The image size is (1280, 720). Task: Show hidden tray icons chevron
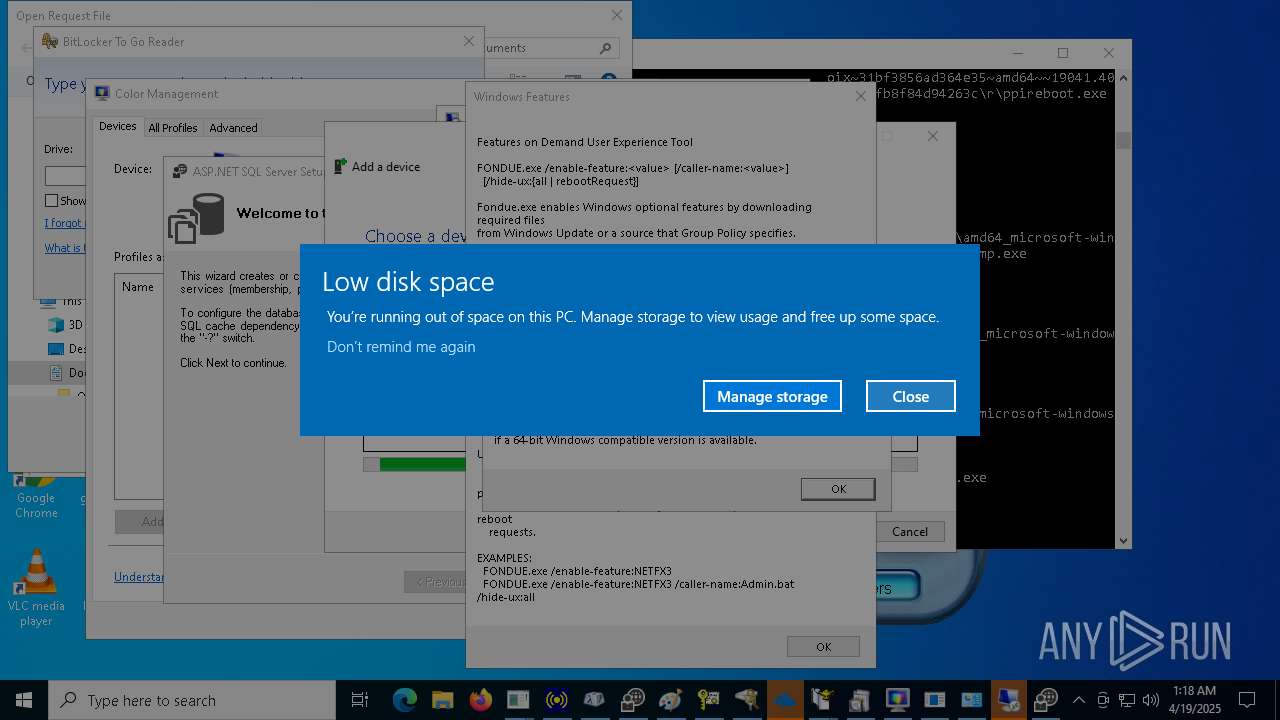1078,700
